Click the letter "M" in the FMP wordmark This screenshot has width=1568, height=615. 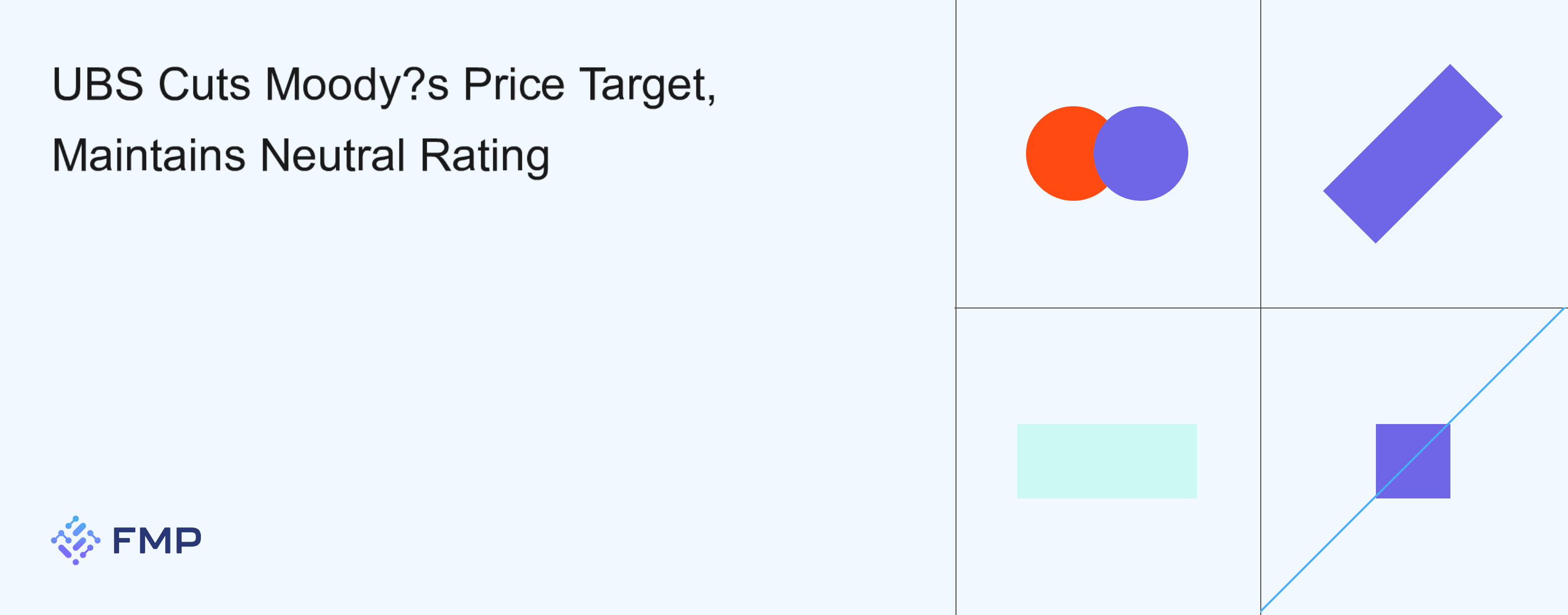click(157, 540)
